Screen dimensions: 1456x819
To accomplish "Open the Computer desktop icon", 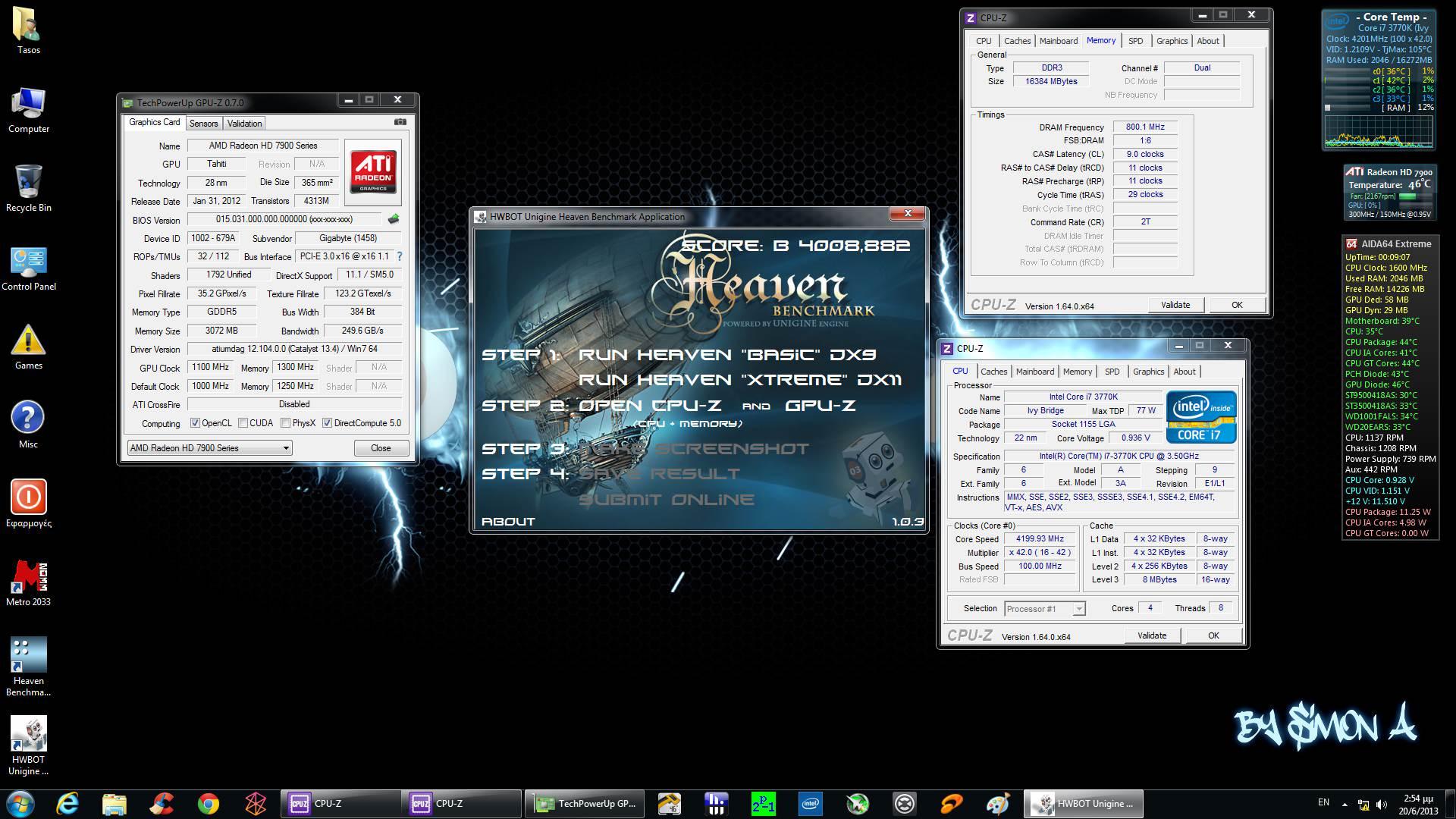I will coord(29,110).
